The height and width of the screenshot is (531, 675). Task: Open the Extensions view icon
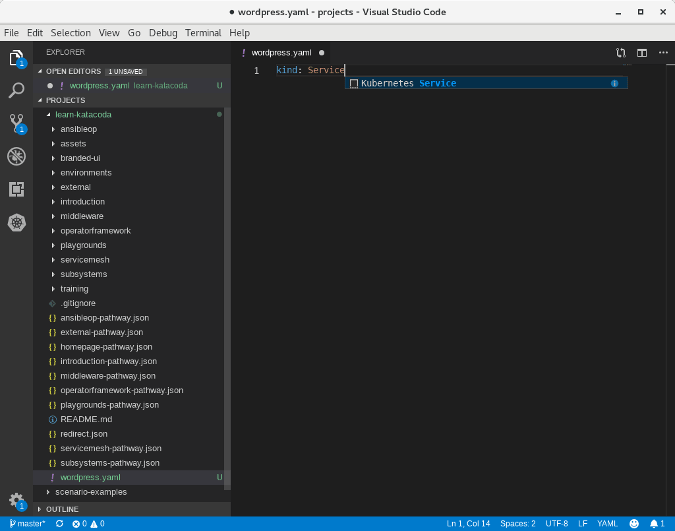(16, 189)
